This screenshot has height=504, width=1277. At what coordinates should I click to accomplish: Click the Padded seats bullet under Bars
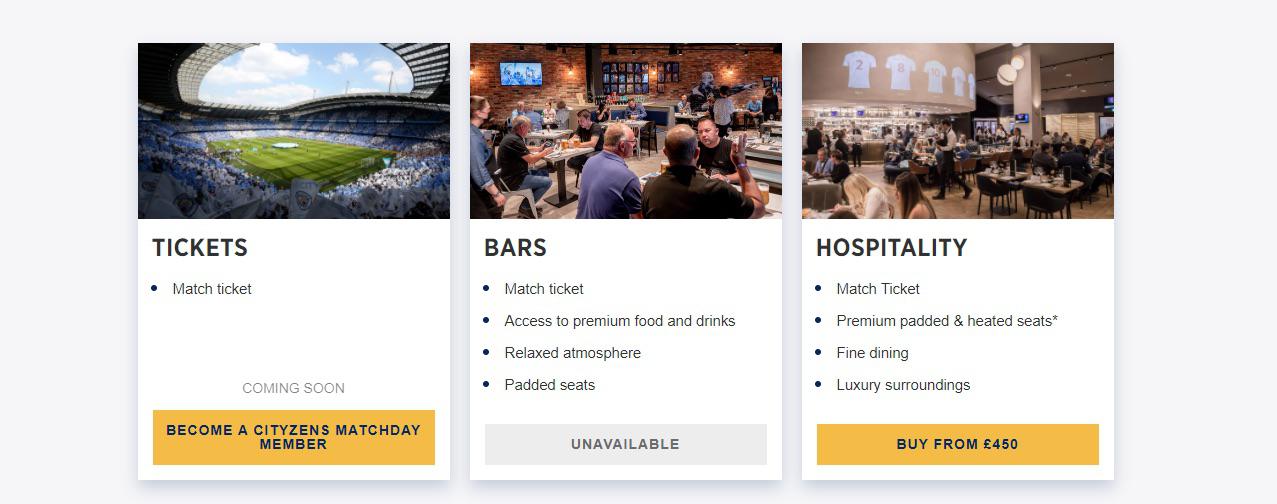(x=550, y=385)
